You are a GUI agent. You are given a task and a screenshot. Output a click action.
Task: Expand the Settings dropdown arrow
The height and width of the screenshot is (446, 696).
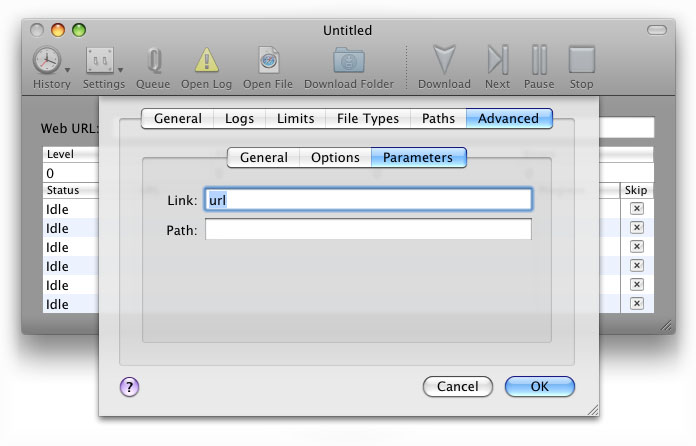coord(120,70)
